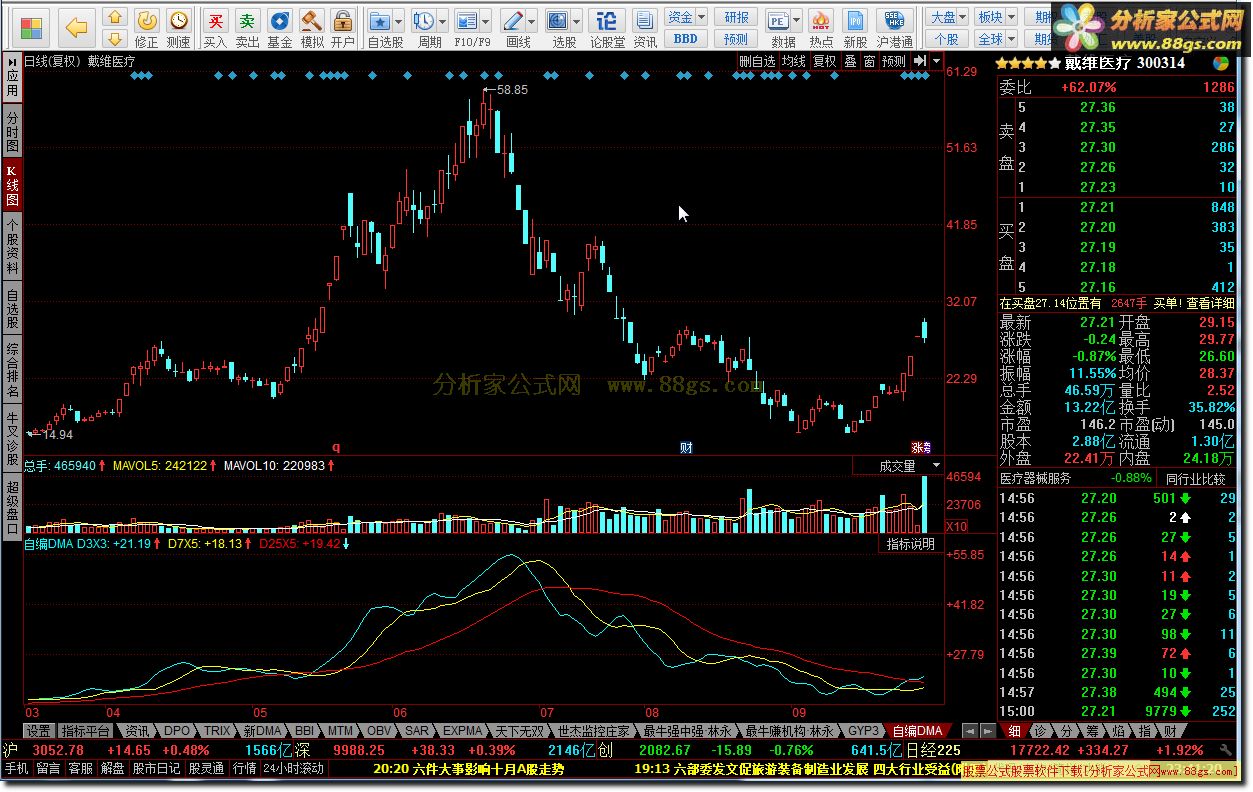Expand the 周期 period dropdown arrow
Image resolution: width=1253 pixels, height=792 pixels.
(442, 20)
